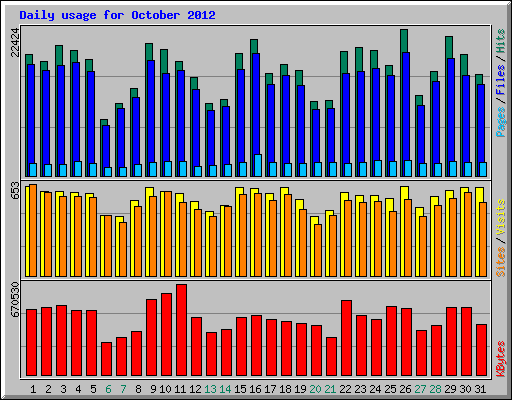Click the blue 'Files' legend label
Image resolution: width=512 pixels, height=400 pixels.
click(501, 79)
